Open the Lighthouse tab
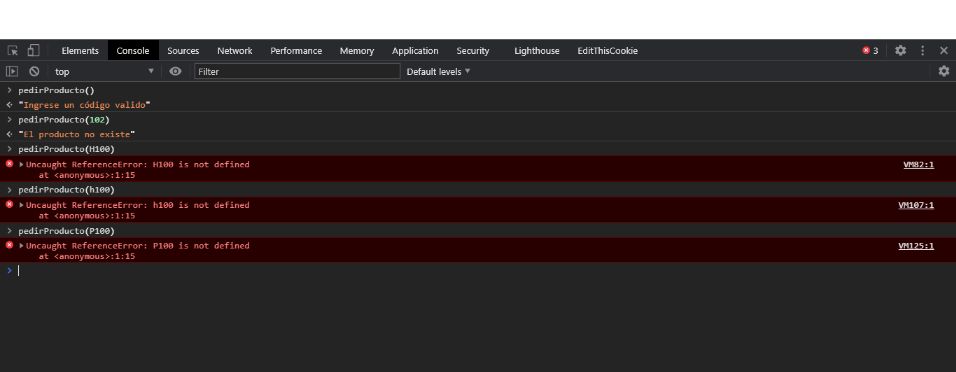The height and width of the screenshot is (372, 956). (537, 51)
